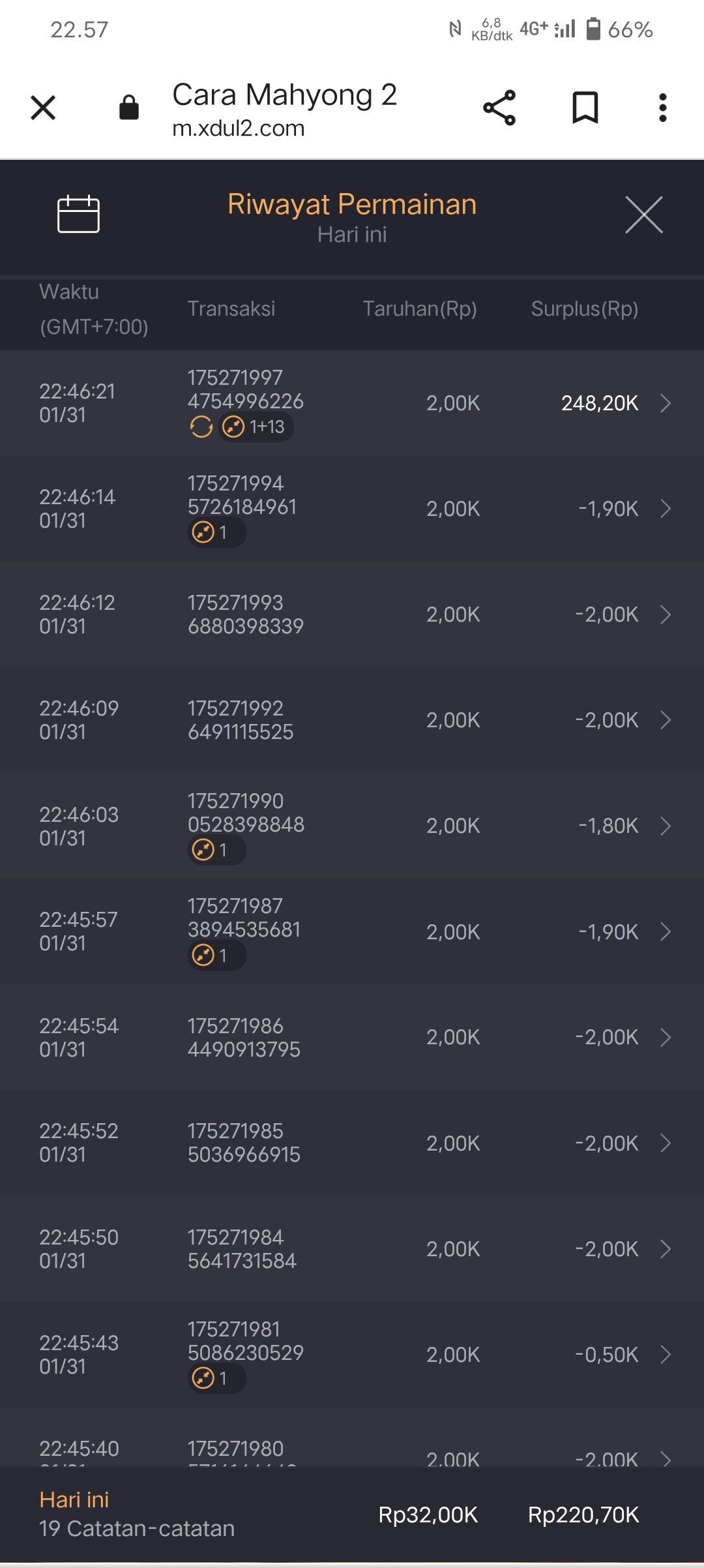The image size is (704, 1568).
Task: Tap the free spin icon on 22:46:21 row
Action: [x=201, y=427]
